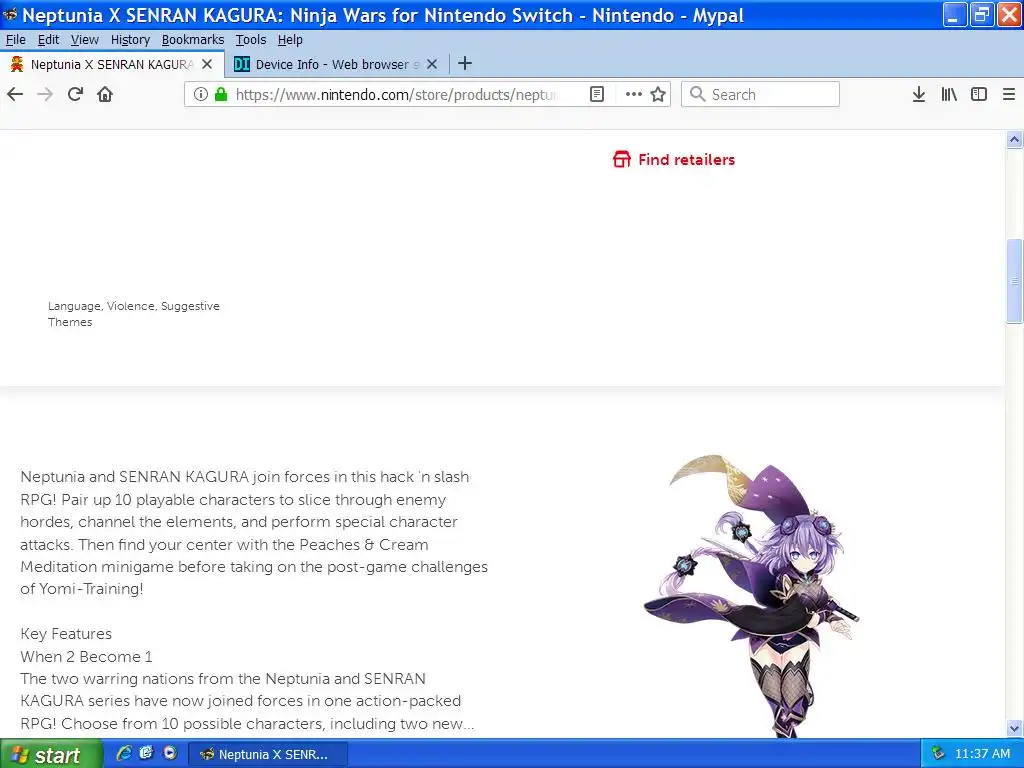Open the media player quick launch icon
This screenshot has height=768, width=1024.
click(170, 753)
